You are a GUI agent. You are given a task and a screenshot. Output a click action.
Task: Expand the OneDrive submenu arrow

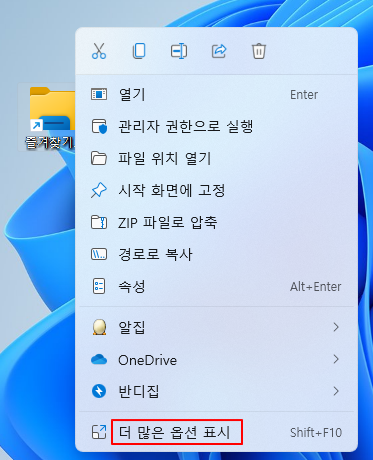pos(336,359)
